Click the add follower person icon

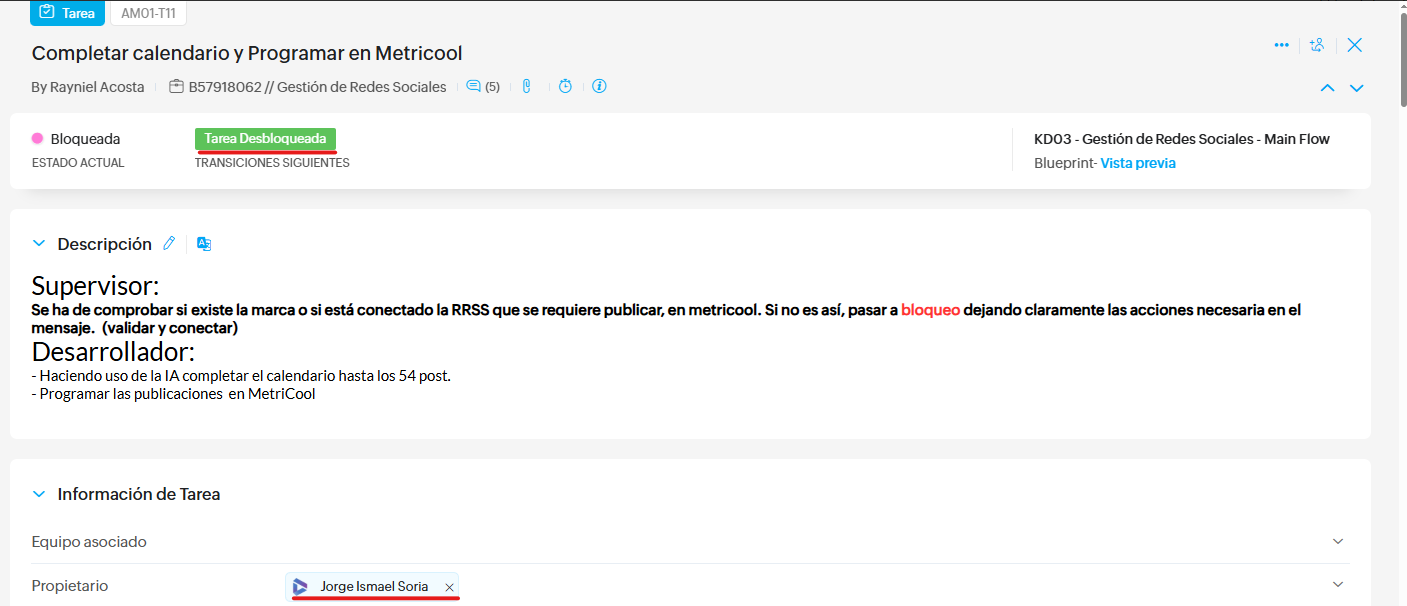coord(1317,45)
